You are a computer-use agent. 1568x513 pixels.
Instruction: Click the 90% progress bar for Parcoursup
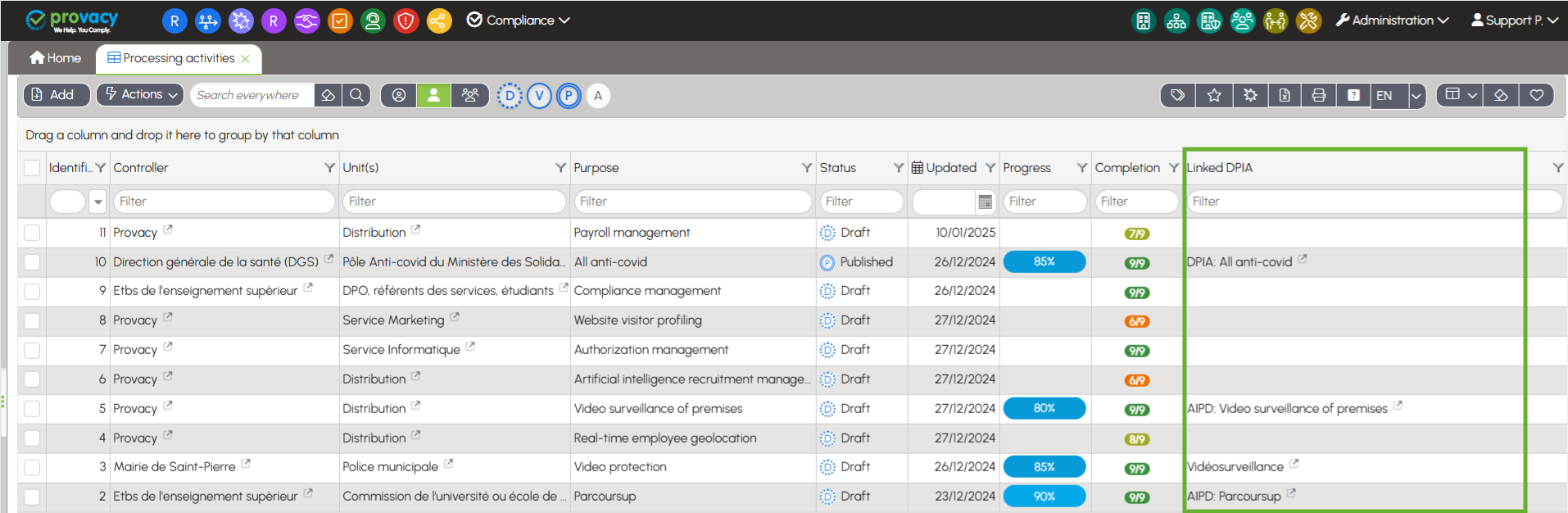1045,497
